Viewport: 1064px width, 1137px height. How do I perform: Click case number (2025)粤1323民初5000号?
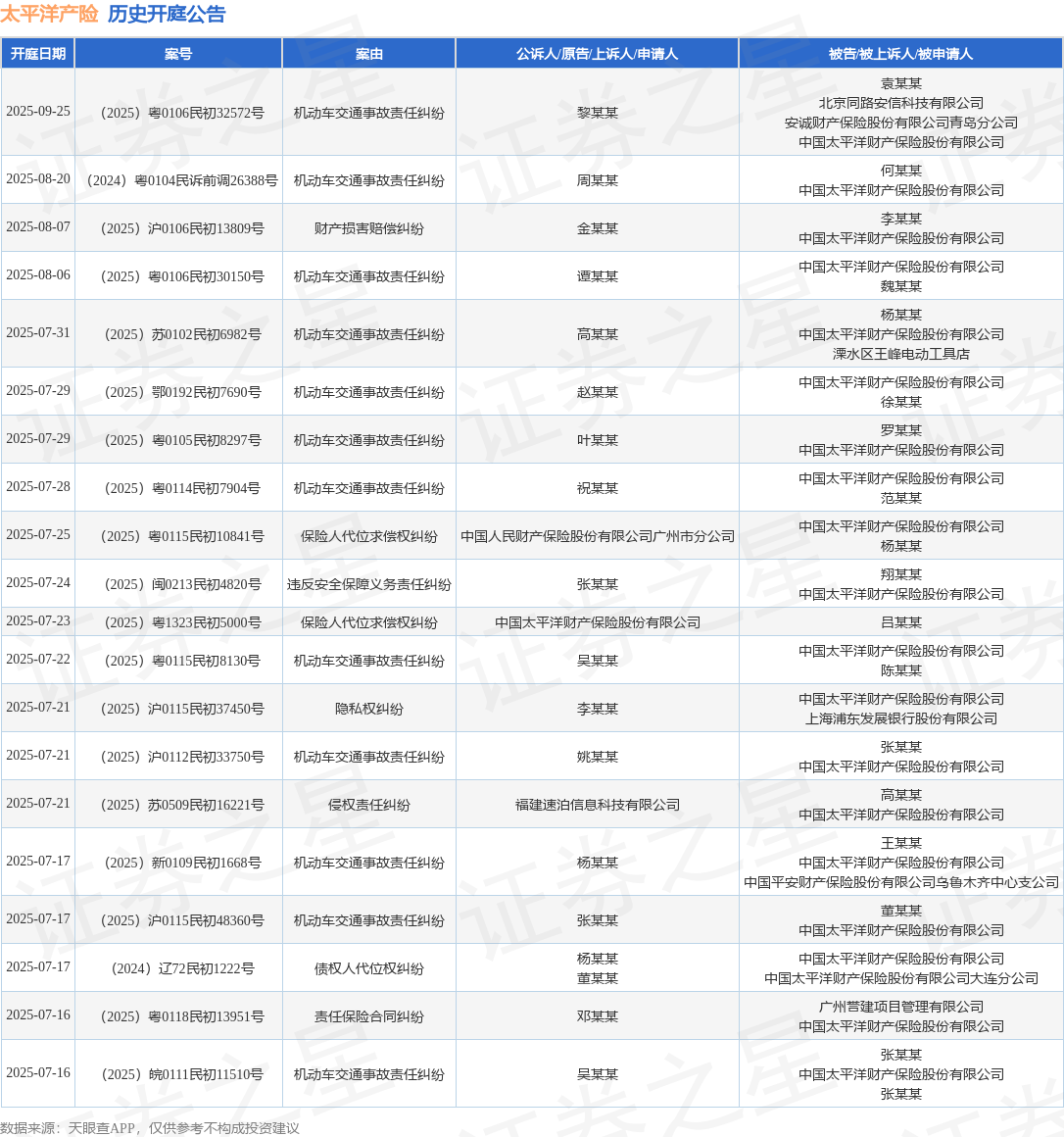point(182,622)
